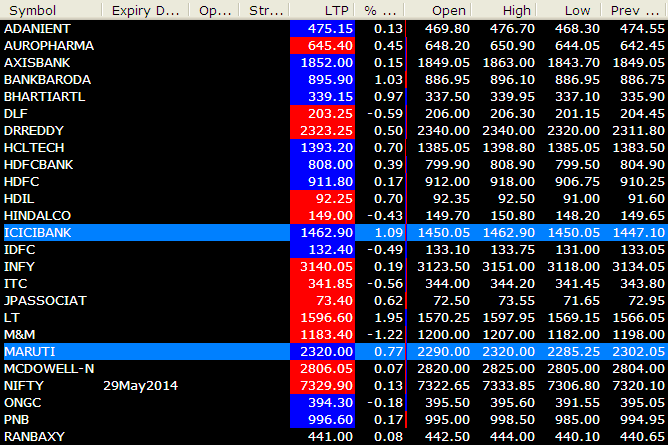Click NIFTY LTP 7329.90 cell

tap(322, 386)
